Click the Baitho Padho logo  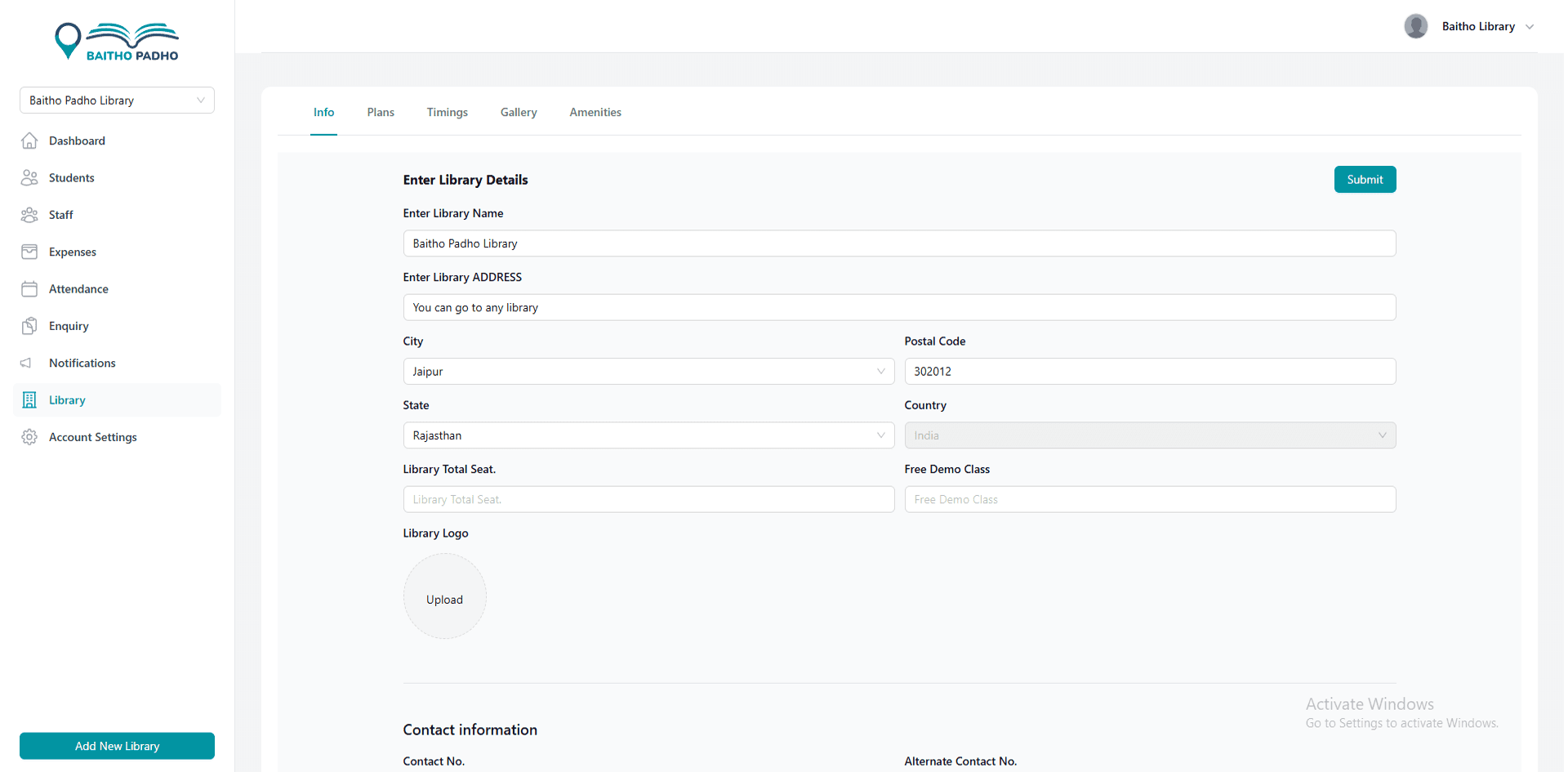pyautogui.click(x=117, y=42)
